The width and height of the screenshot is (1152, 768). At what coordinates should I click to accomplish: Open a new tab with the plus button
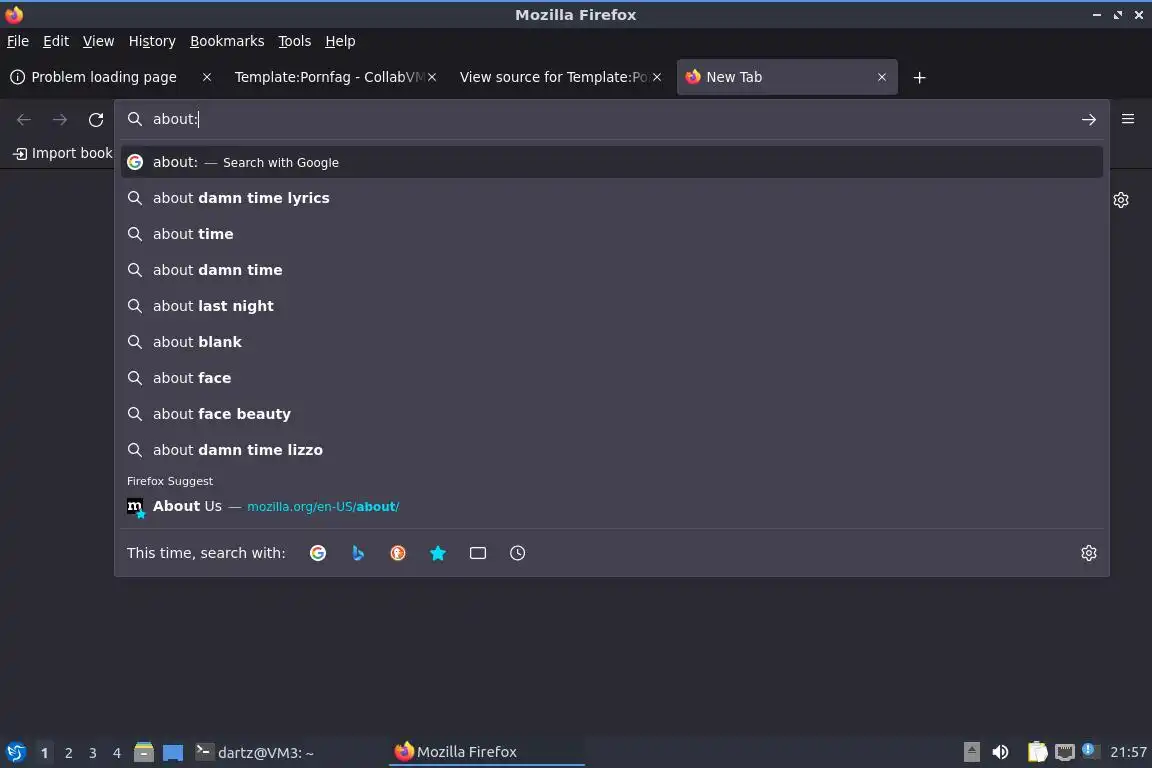pos(919,77)
